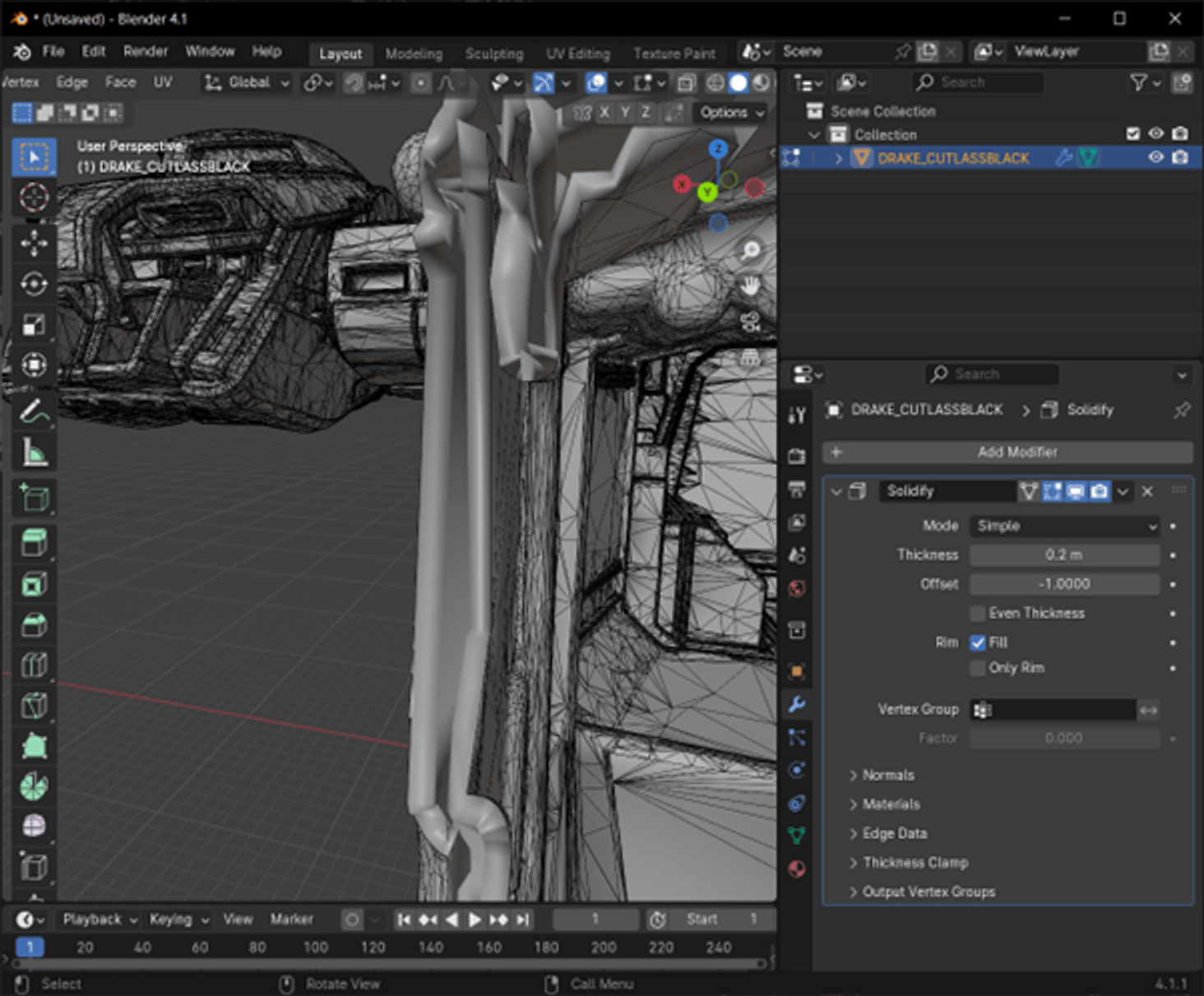
Task: Open the Render menu
Action: (x=146, y=51)
